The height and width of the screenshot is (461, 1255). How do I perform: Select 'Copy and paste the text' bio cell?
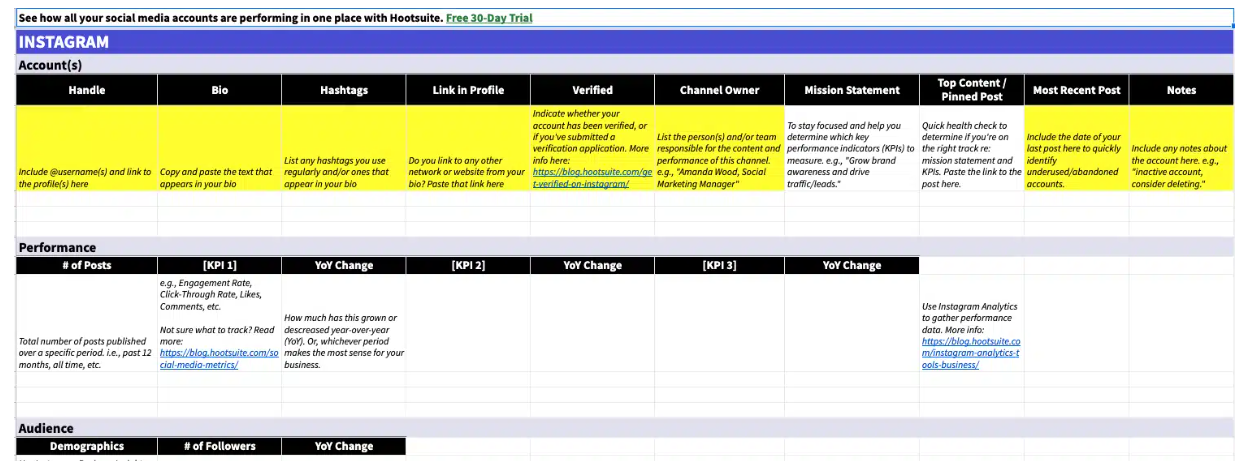[220, 149]
